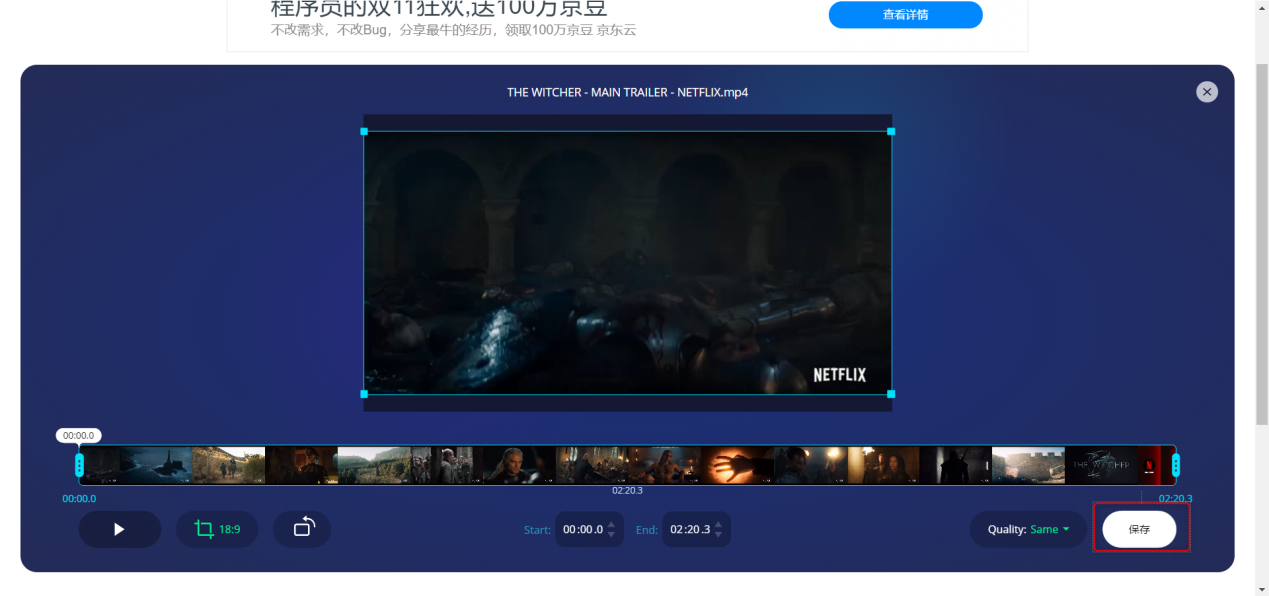Select the video file title text

(628, 92)
